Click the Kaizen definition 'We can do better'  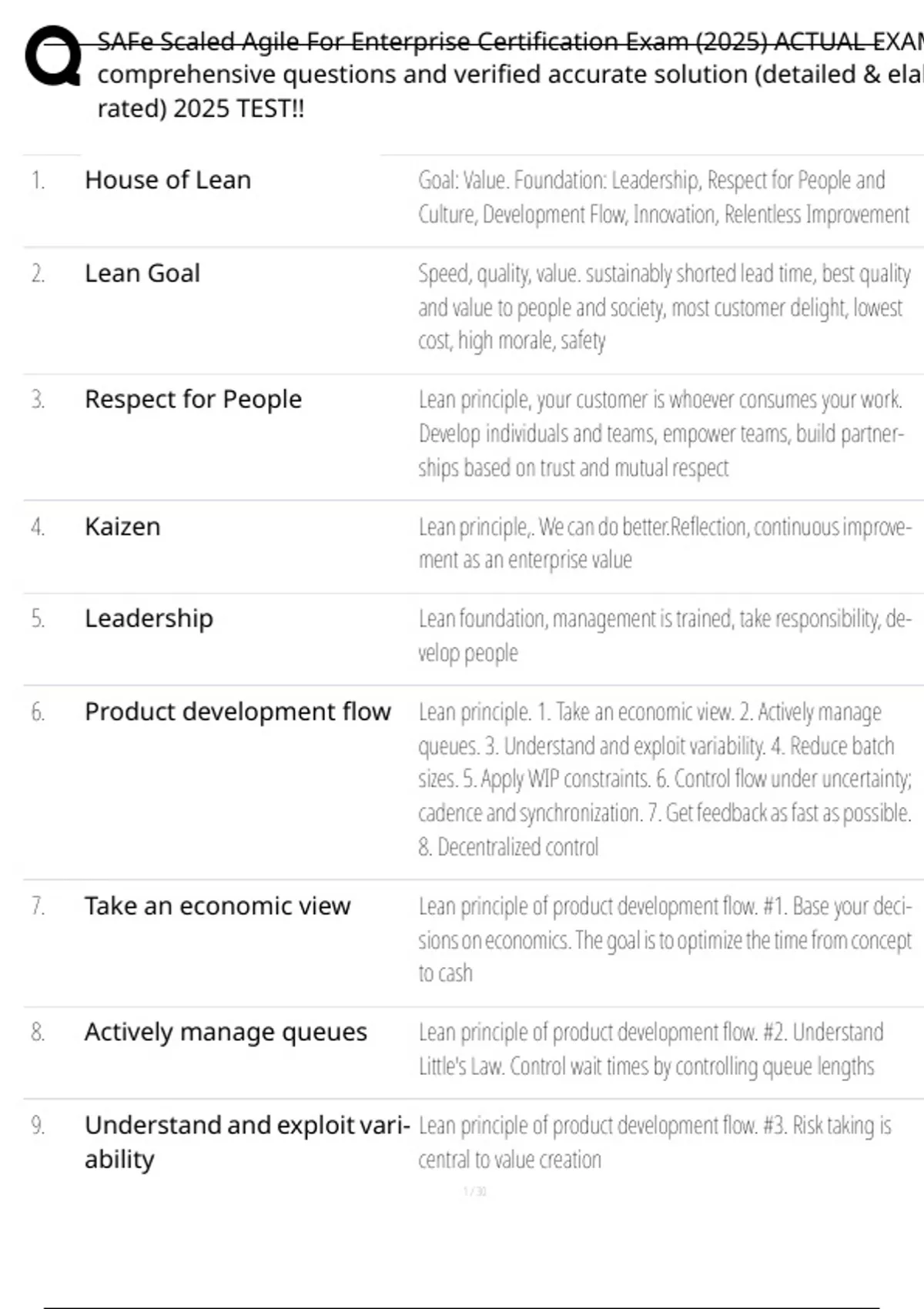tap(662, 543)
